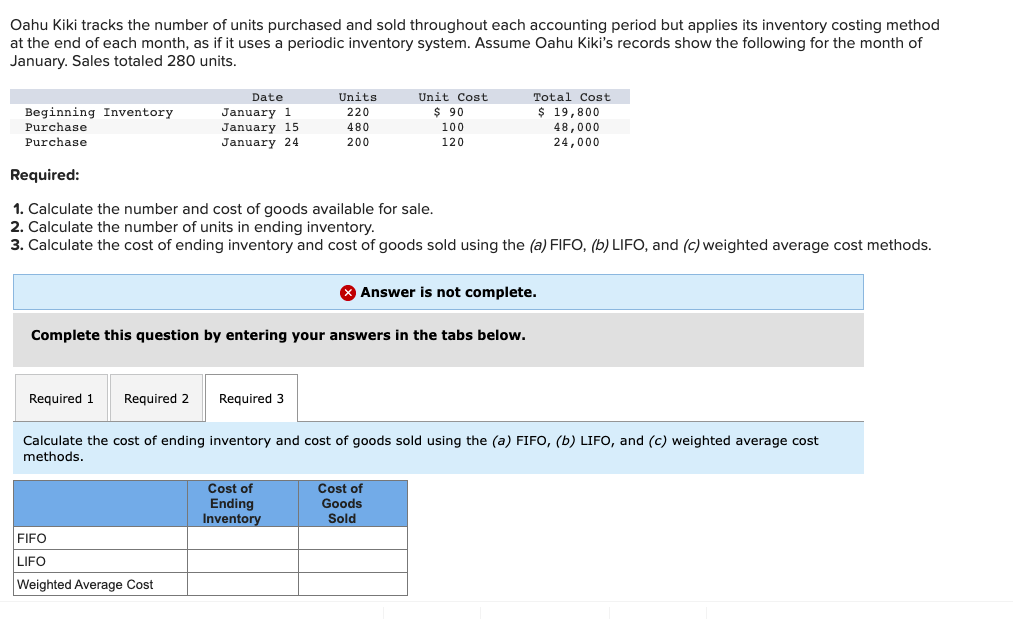The image size is (1013, 619).
Task: Click FIFO Cost of Ending Inventory cell
Action: point(243,538)
